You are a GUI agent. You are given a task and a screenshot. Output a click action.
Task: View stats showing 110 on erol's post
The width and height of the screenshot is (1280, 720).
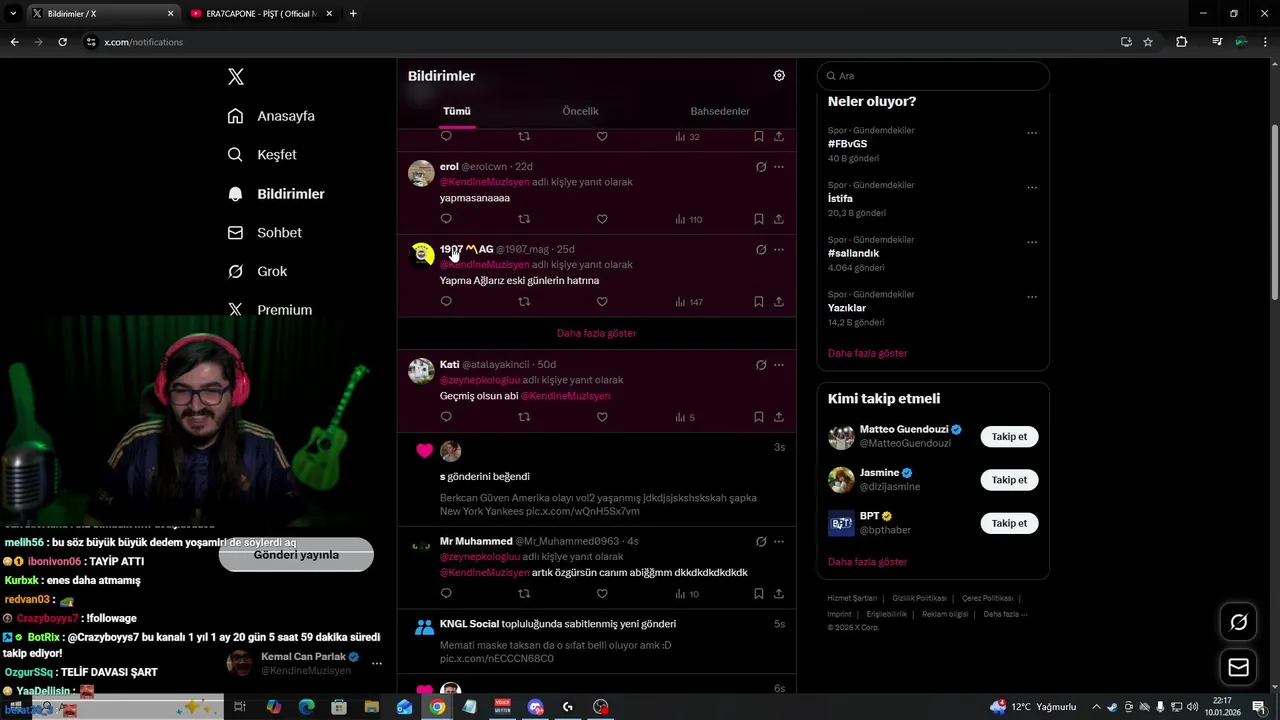point(688,219)
